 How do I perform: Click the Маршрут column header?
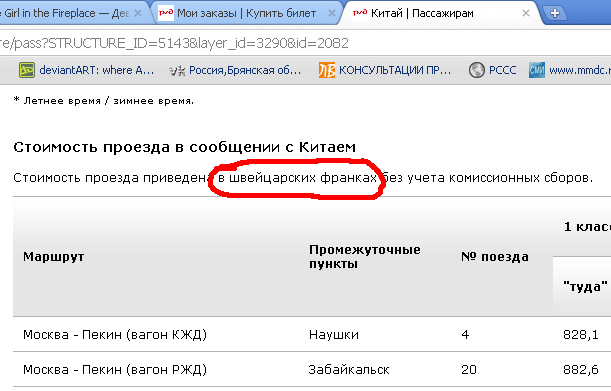pos(54,257)
